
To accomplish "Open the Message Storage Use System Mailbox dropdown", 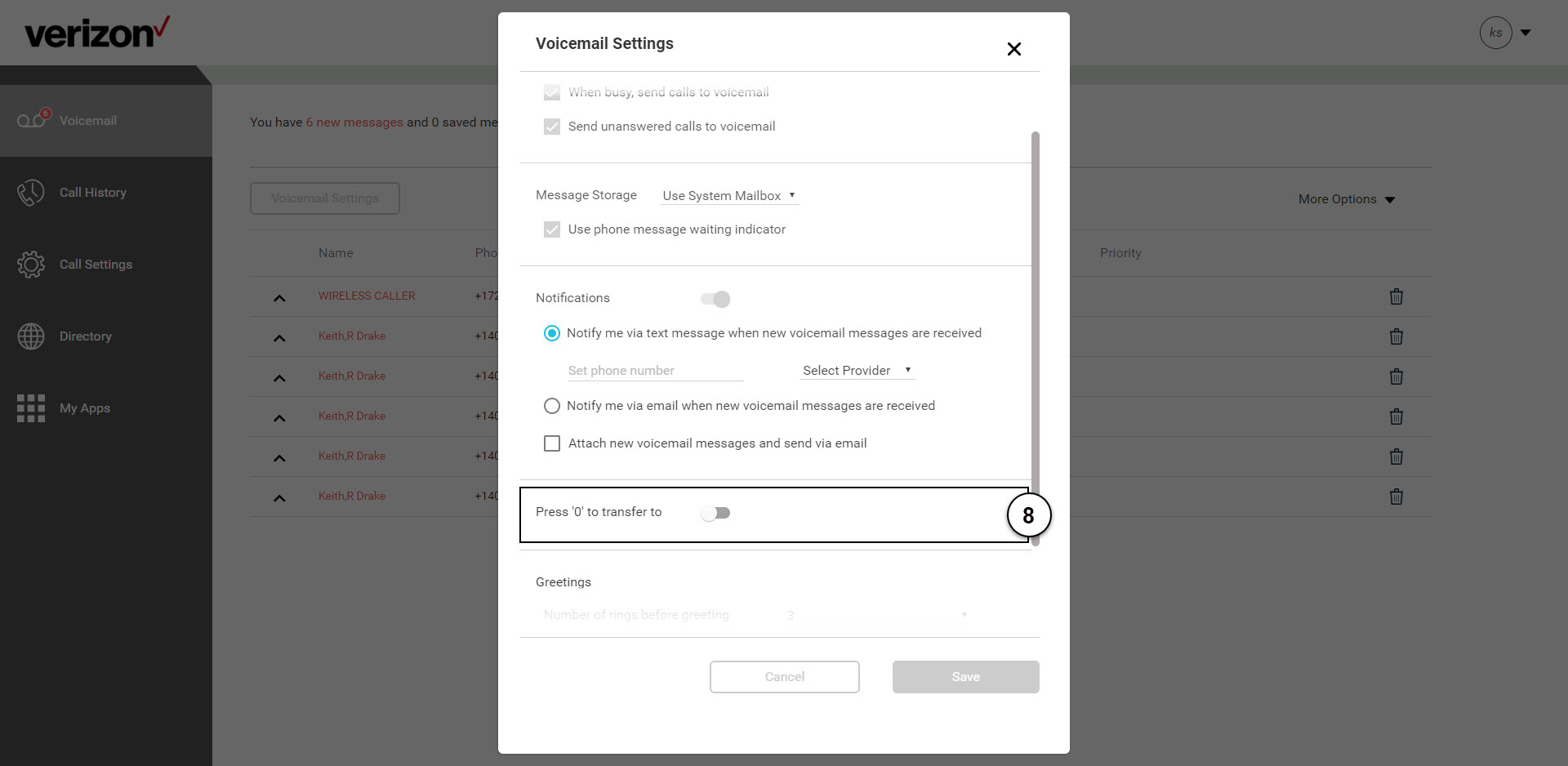I will pos(729,196).
